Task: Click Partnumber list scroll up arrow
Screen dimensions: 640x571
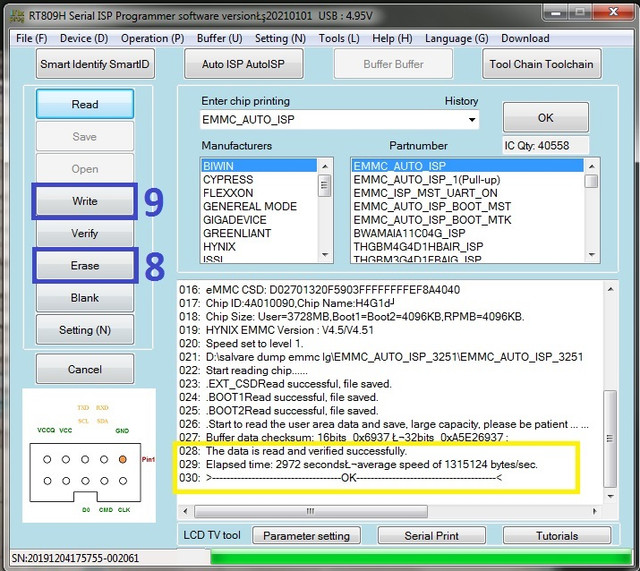Action: click(x=591, y=166)
